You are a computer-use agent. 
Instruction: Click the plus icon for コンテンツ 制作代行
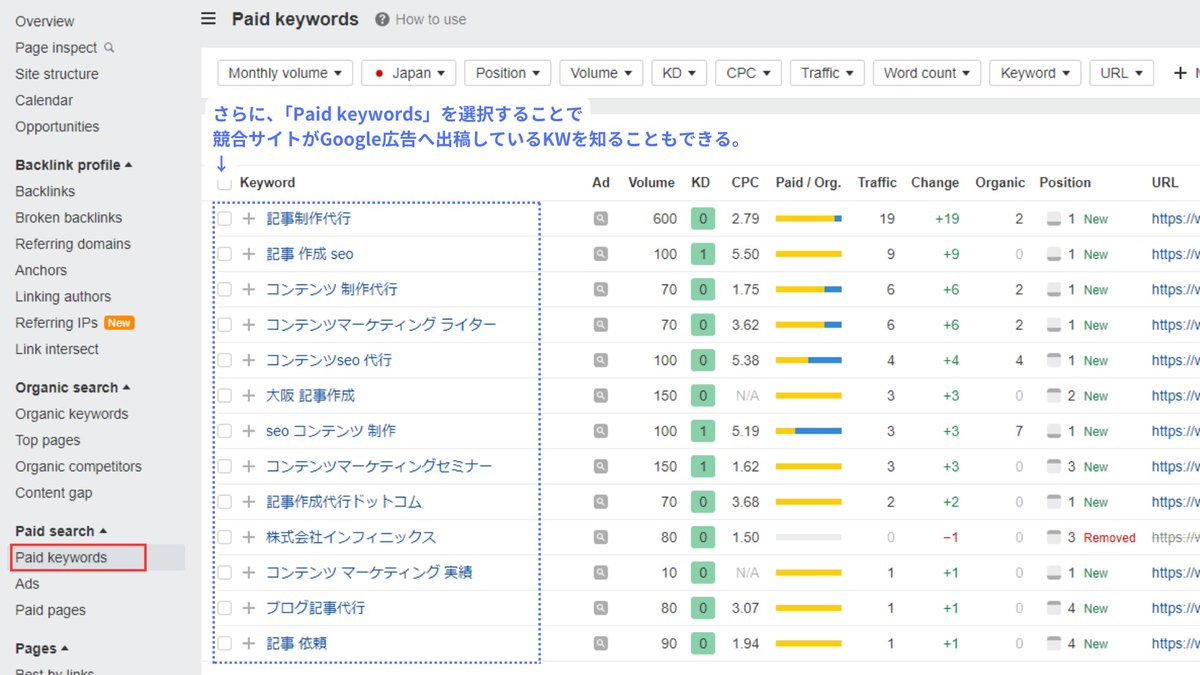tap(249, 289)
